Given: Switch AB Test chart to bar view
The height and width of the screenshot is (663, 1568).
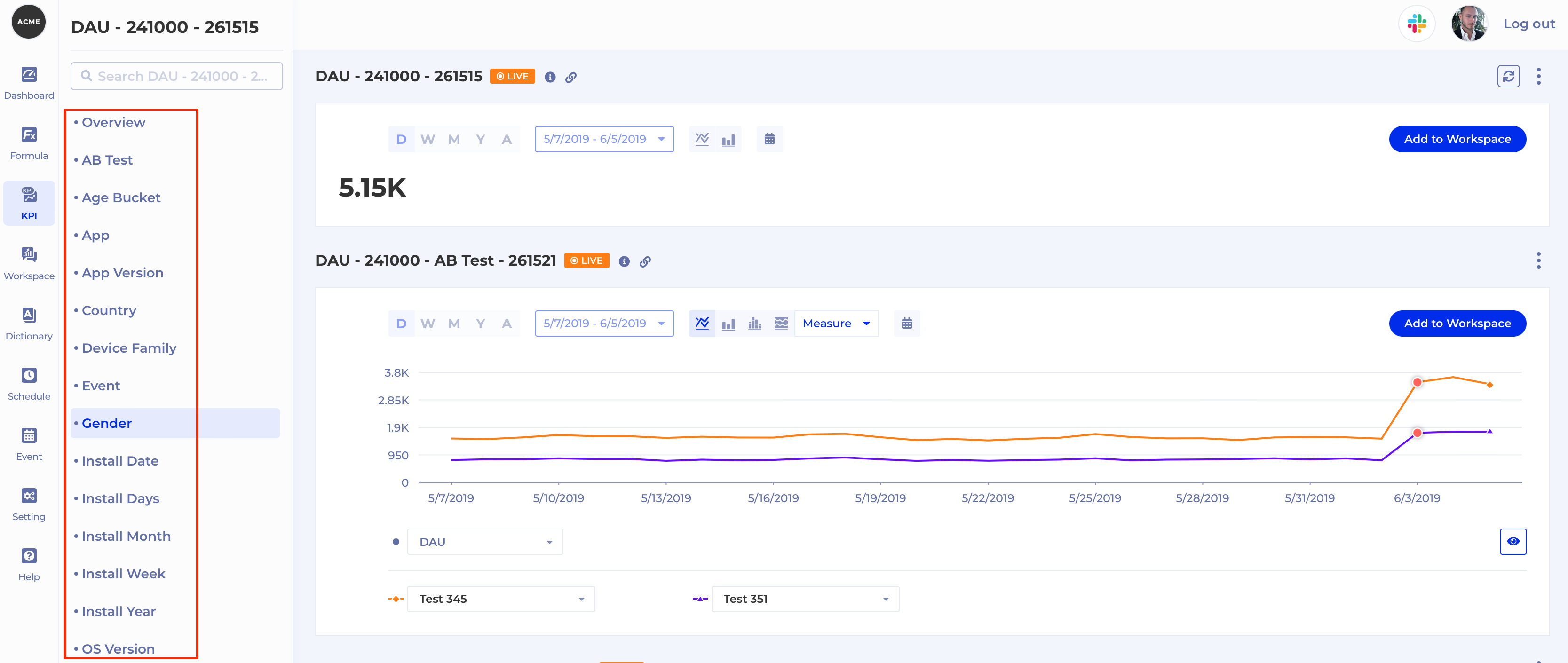Looking at the screenshot, I should click(728, 324).
